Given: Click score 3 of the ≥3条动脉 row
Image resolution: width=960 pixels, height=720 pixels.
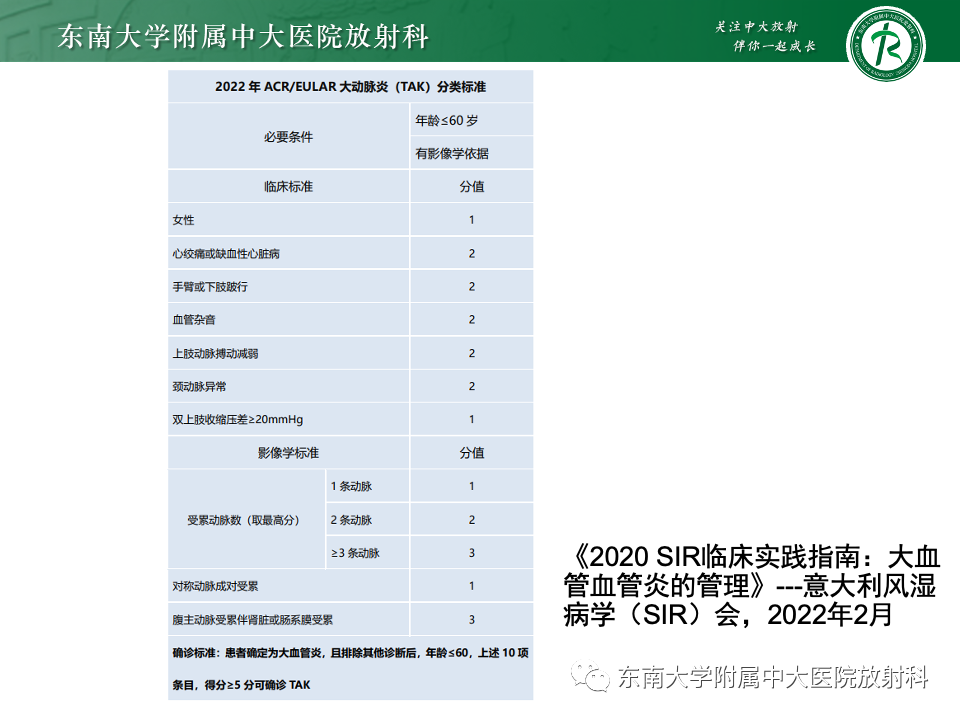Looking at the screenshot, I should 471,553.
